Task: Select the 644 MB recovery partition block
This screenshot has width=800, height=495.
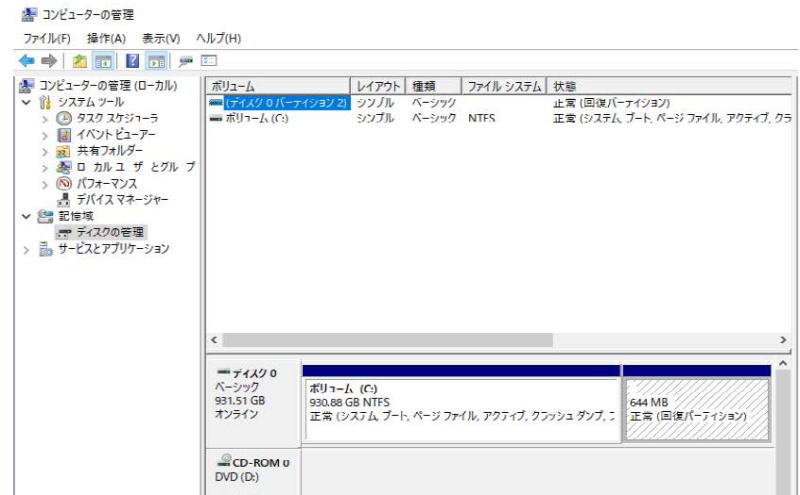Action: (x=696, y=409)
